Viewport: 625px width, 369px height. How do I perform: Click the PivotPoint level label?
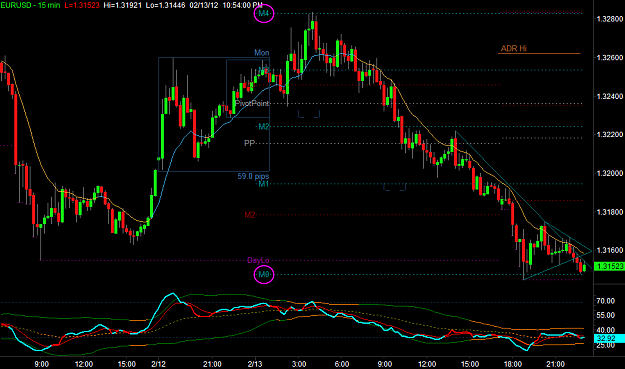click(x=252, y=104)
